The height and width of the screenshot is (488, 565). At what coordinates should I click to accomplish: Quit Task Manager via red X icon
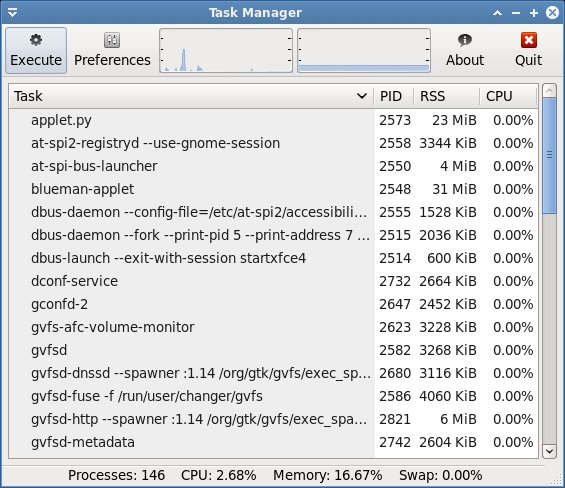[x=529, y=40]
